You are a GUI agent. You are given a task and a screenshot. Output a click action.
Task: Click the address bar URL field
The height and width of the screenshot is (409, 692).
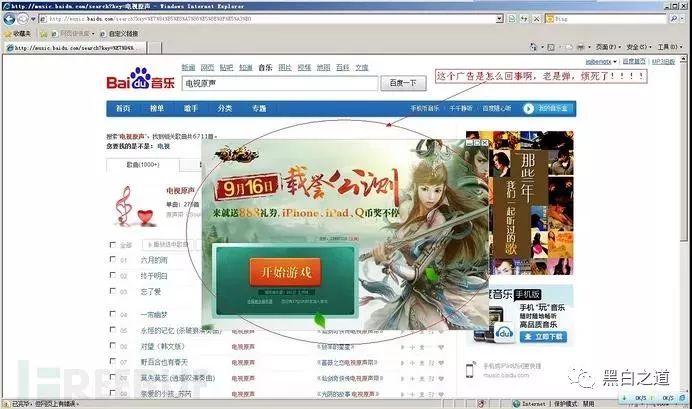pyautogui.click(x=271, y=19)
